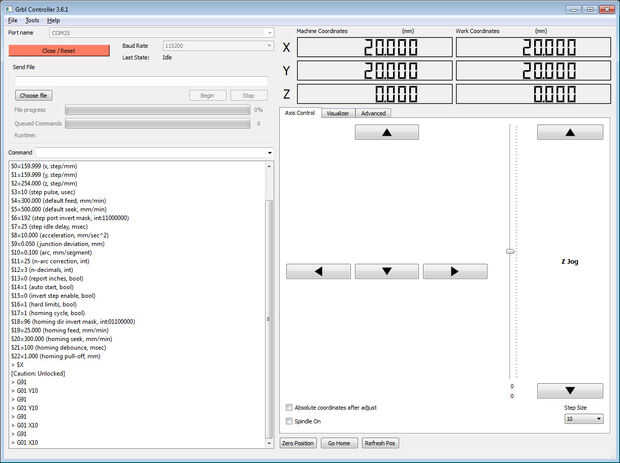Open the Port name dropdown
Screen dimensions: 620x463
161,33
